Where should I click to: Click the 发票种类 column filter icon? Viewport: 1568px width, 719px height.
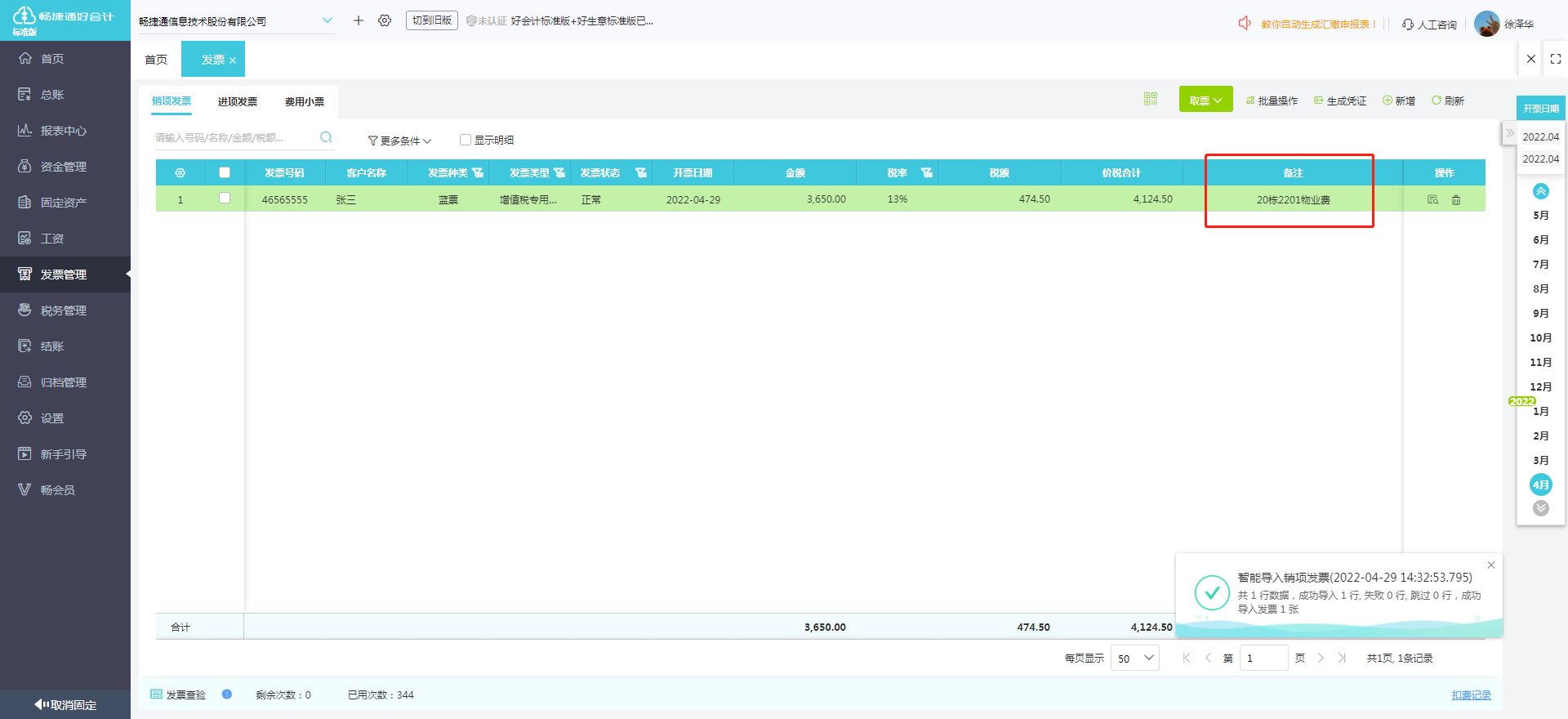(478, 173)
